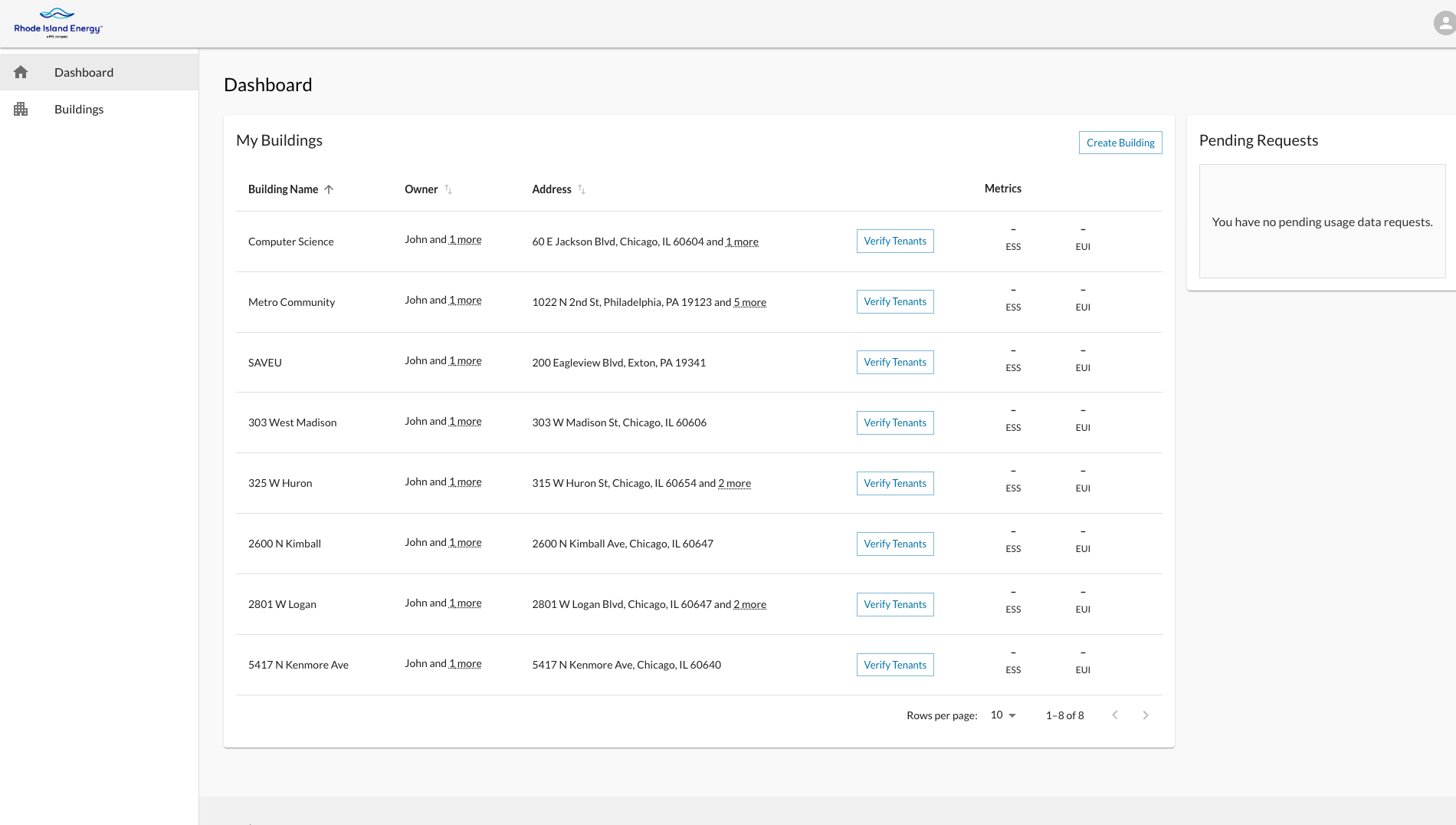Sort by Building Name arrow icon

coord(329,189)
